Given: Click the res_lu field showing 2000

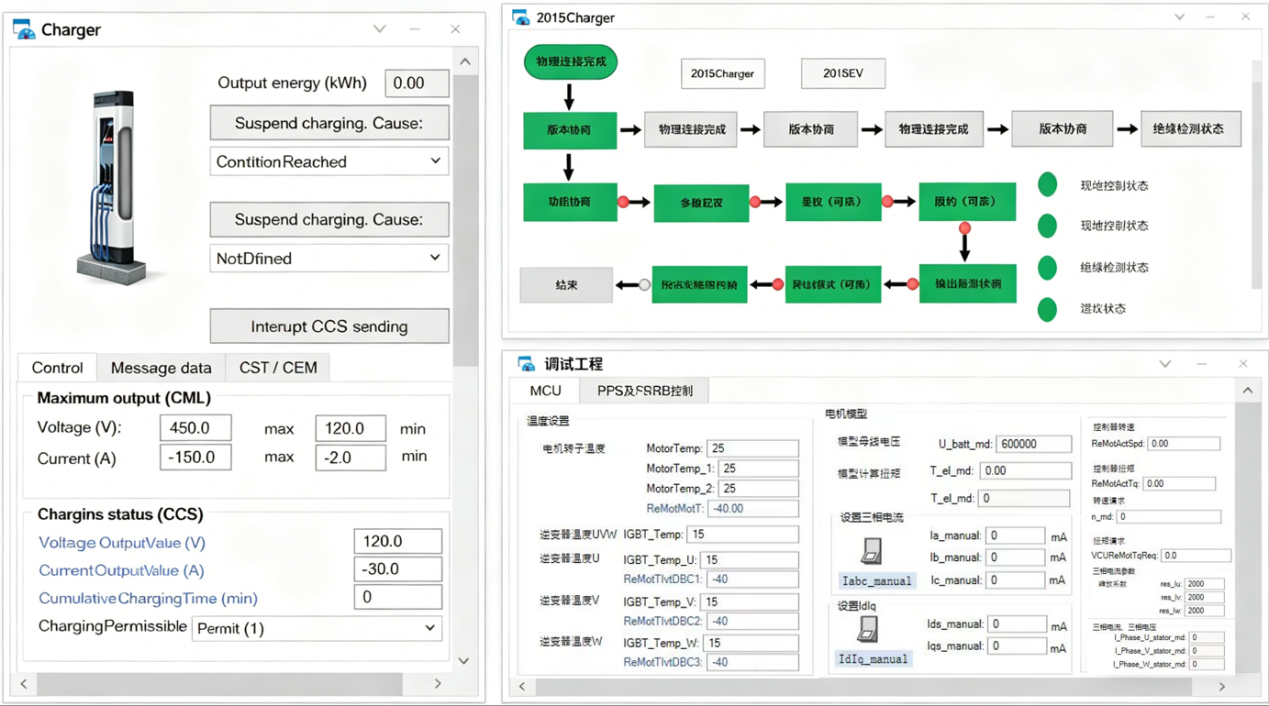Looking at the screenshot, I should pos(1204,584).
